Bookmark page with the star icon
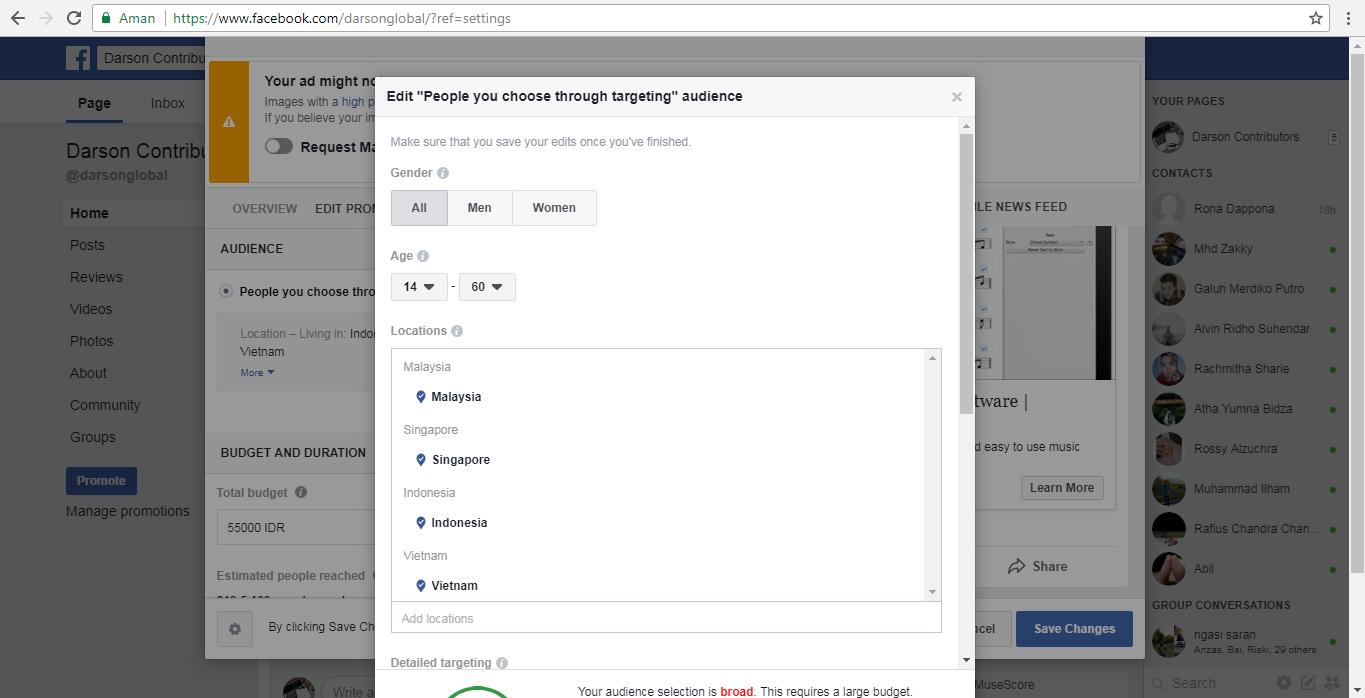Screen dimensions: 1365x698 (x=1316, y=18)
